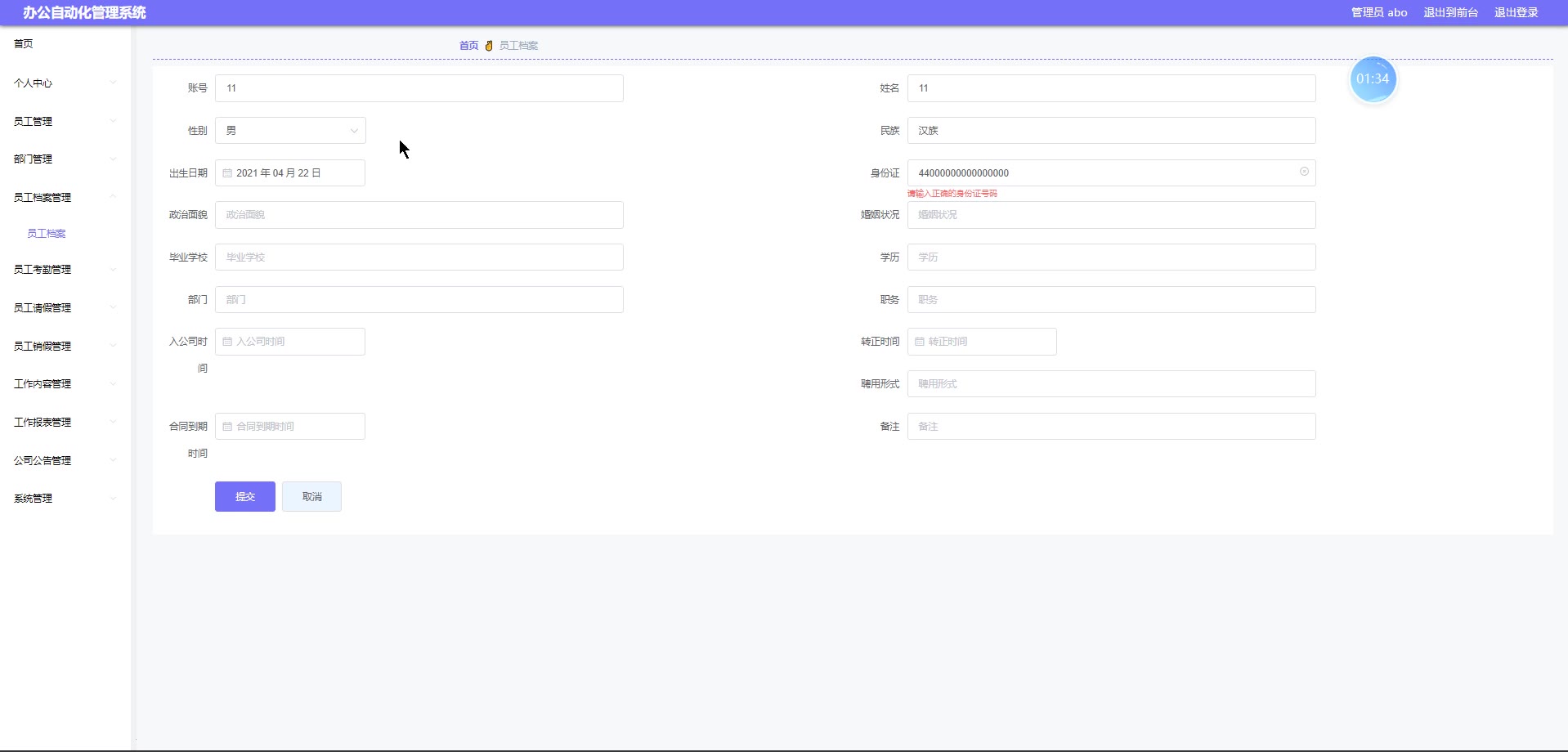Click the 合同到期时间 date input
Viewport: 1568px width, 752px height.
coord(290,427)
